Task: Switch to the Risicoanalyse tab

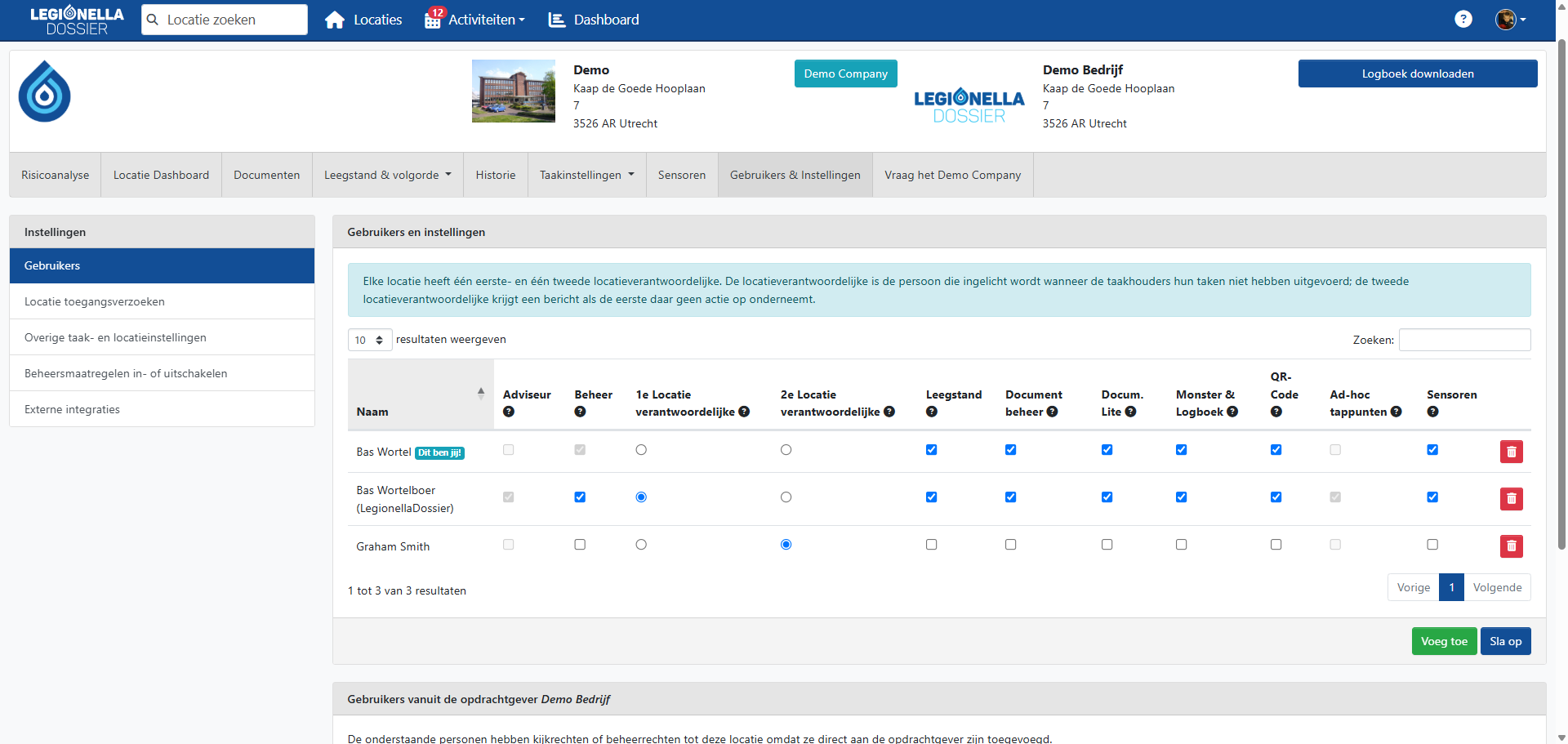Action: (56, 175)
